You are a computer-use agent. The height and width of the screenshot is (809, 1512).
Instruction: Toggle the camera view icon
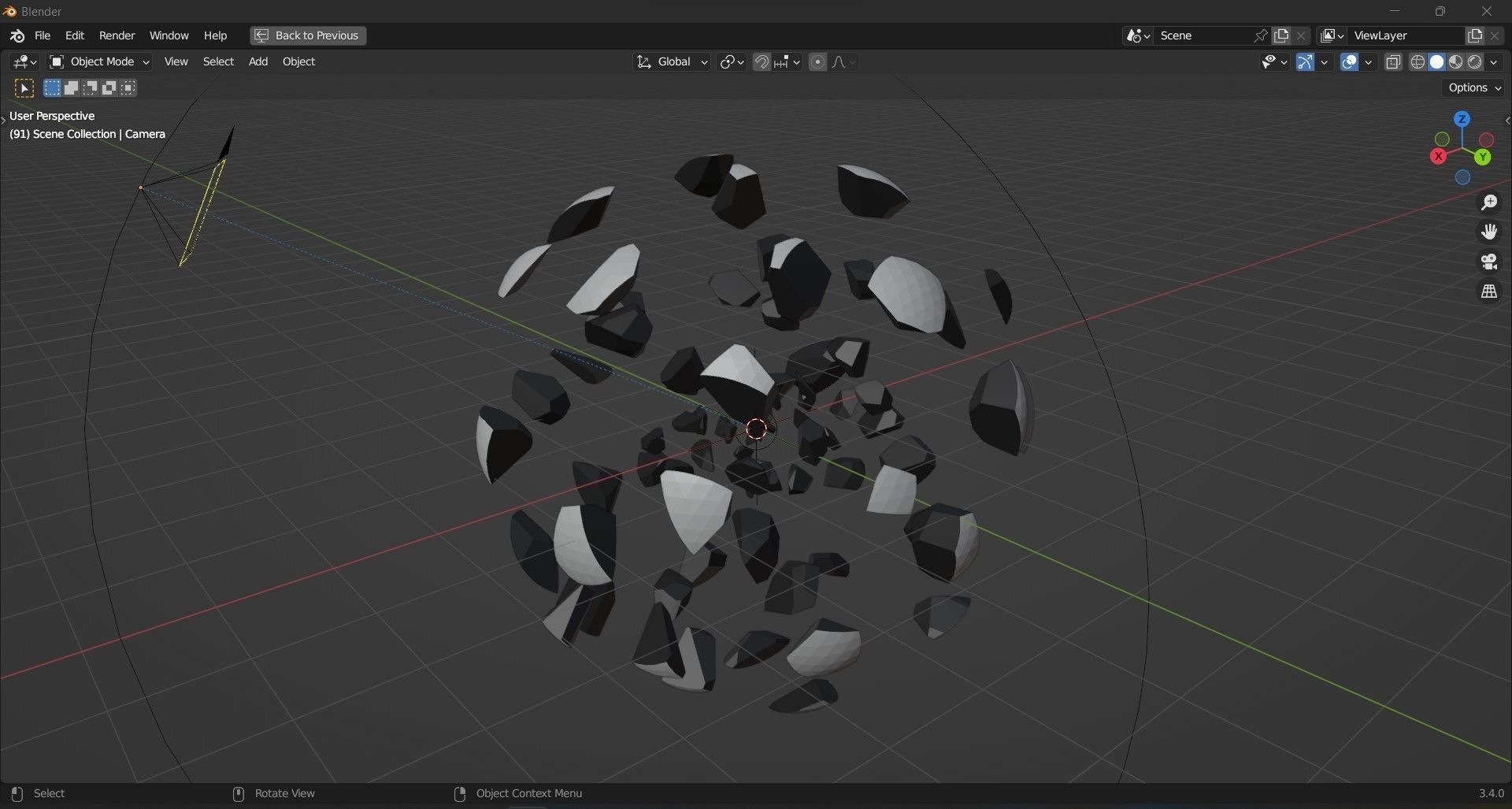(1488, 262)
